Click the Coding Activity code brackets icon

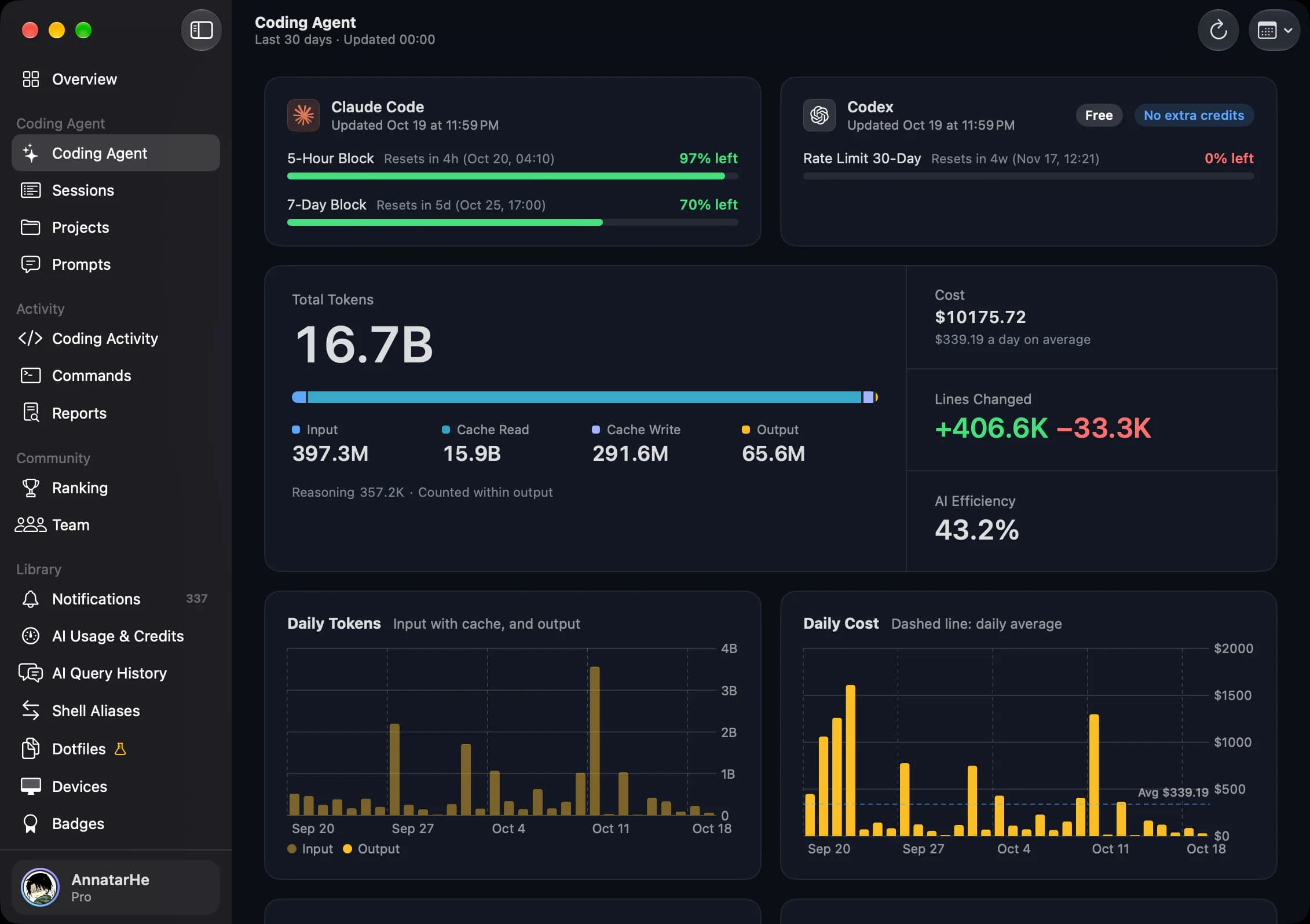[x=31, y=339]
